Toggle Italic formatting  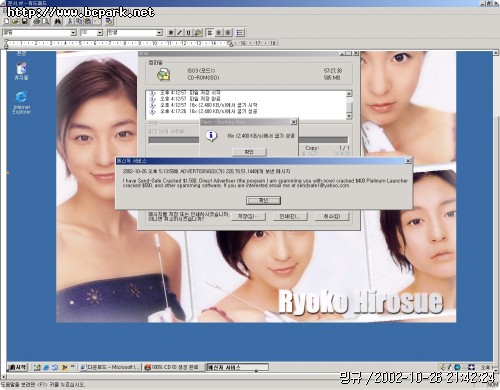180,32
